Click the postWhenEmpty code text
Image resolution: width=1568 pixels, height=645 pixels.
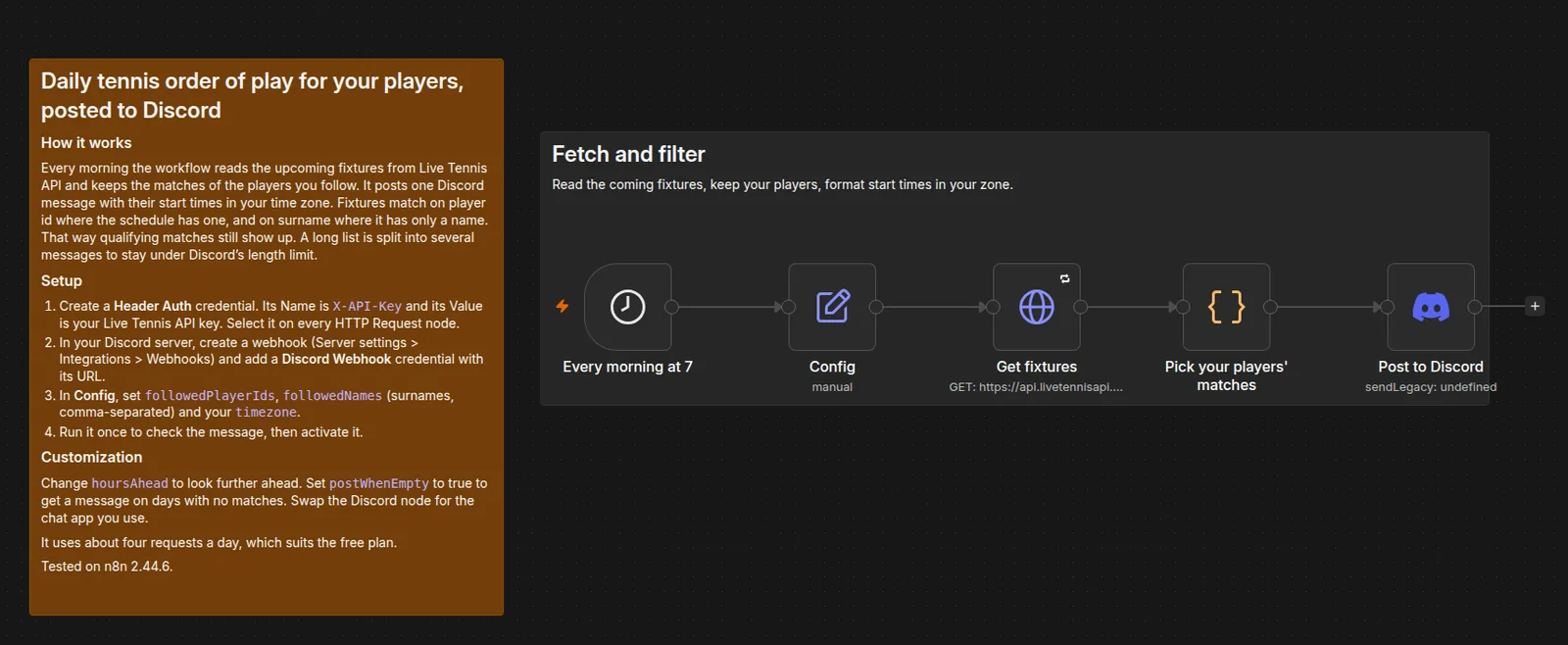(x=379, y=483)
